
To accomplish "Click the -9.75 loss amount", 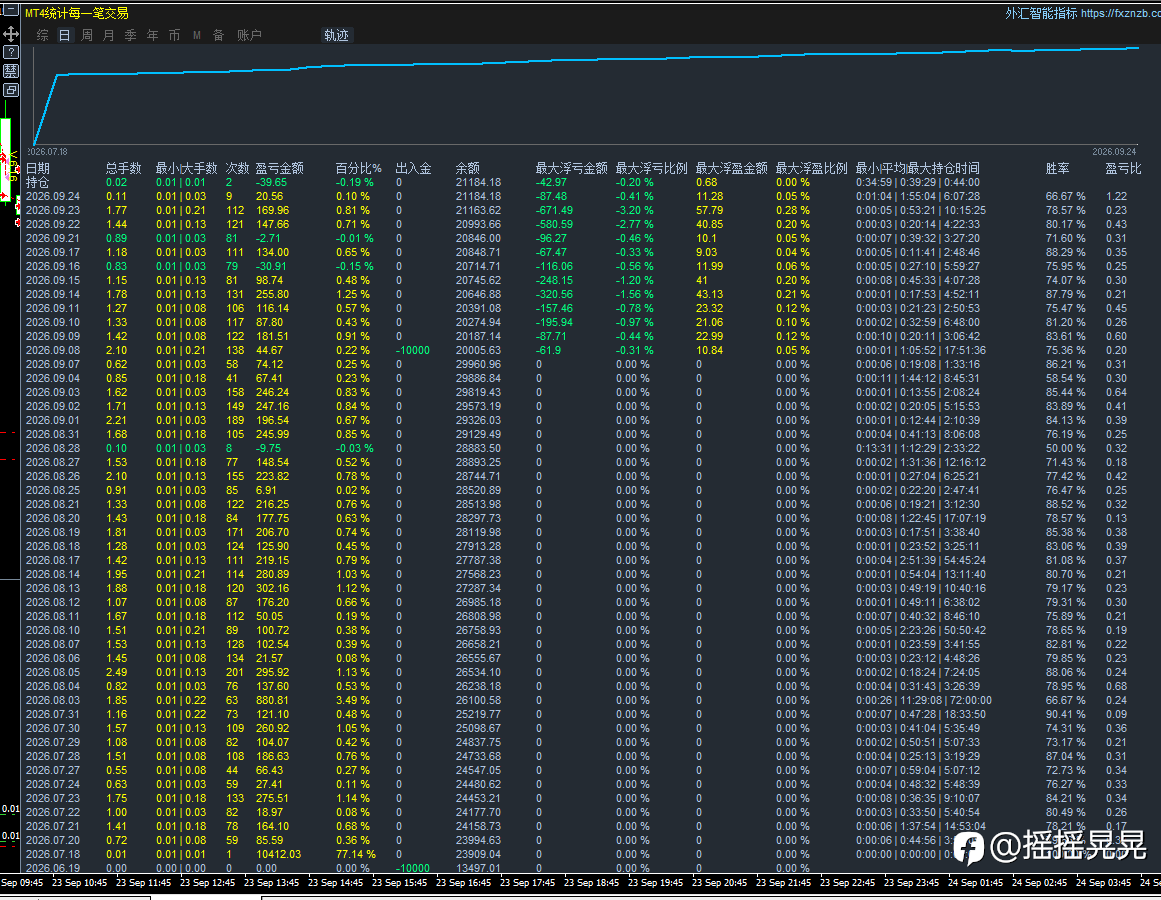I will point(268,448).
